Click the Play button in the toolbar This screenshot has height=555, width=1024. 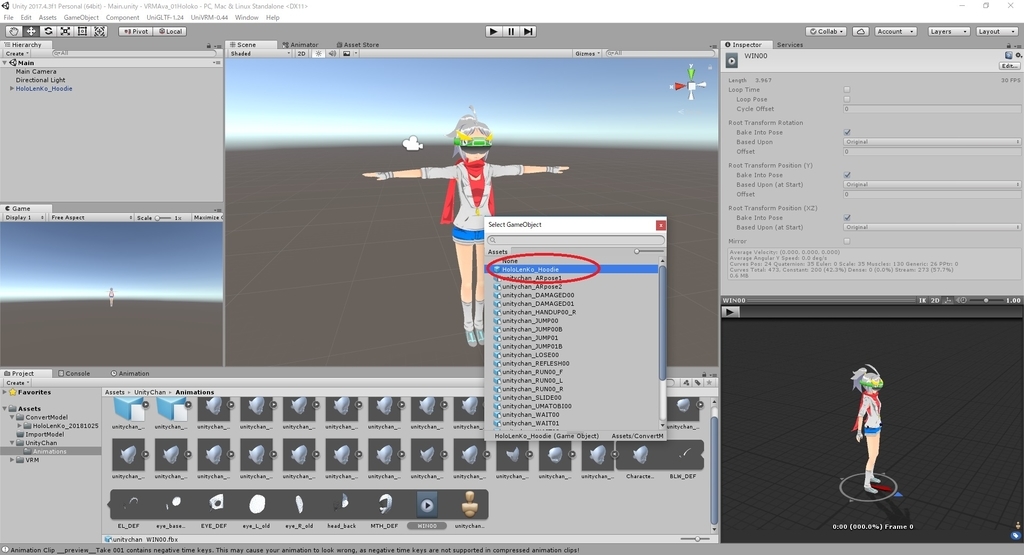coord(494,31)
